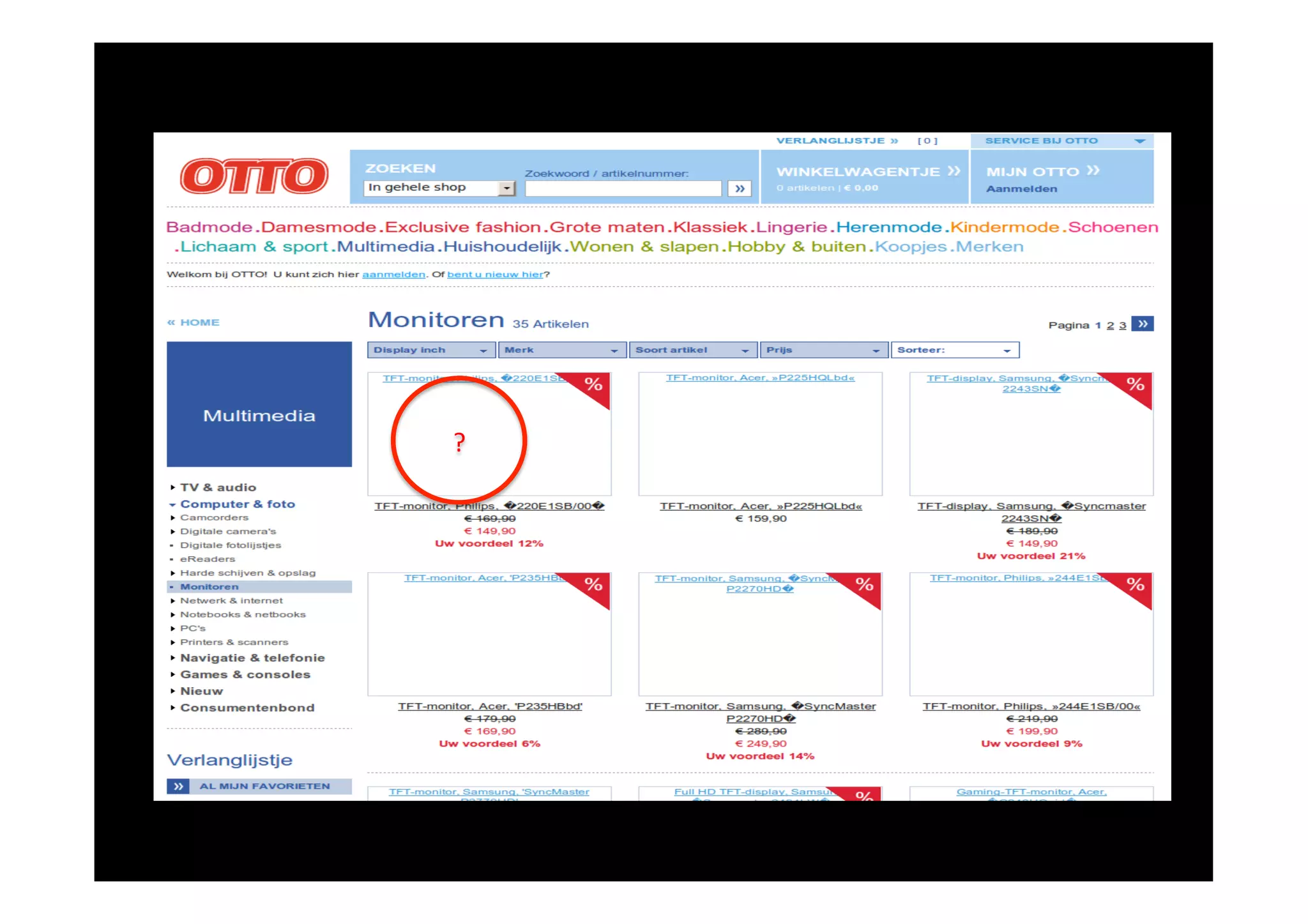Click the Mijn OTTO double-arrow icon

pos(1093,170)
